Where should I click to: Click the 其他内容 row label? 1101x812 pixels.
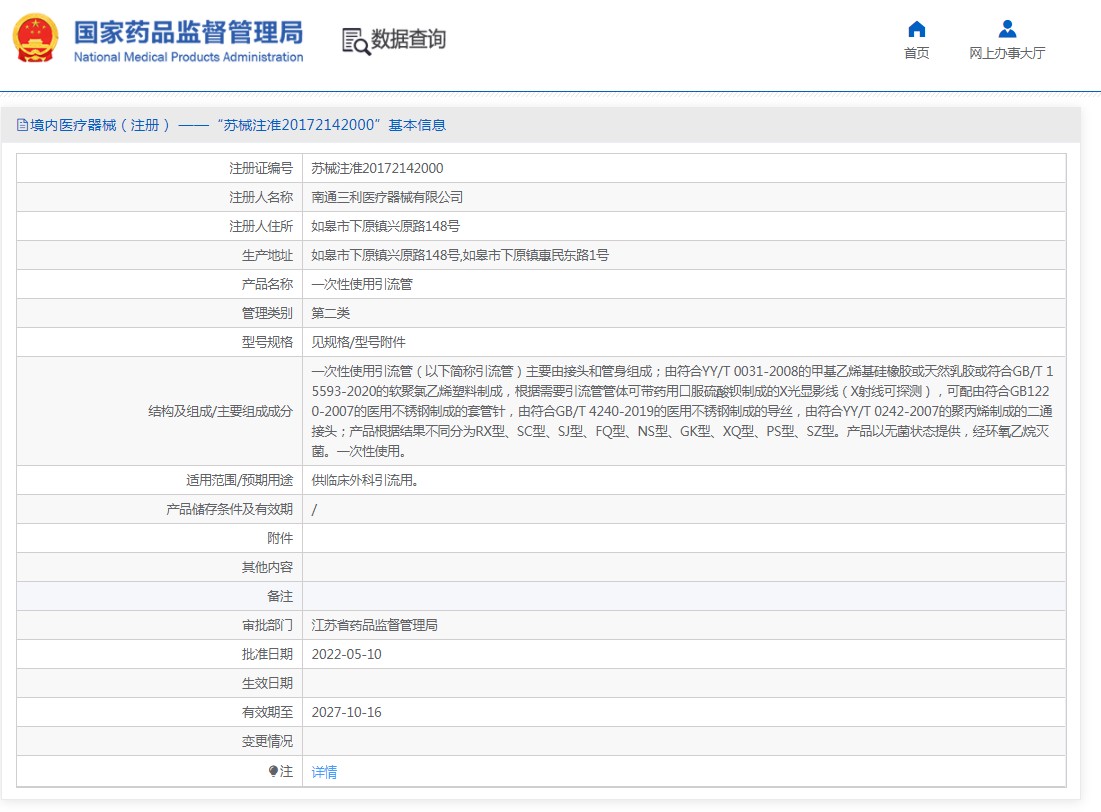(x=267, y=568)
